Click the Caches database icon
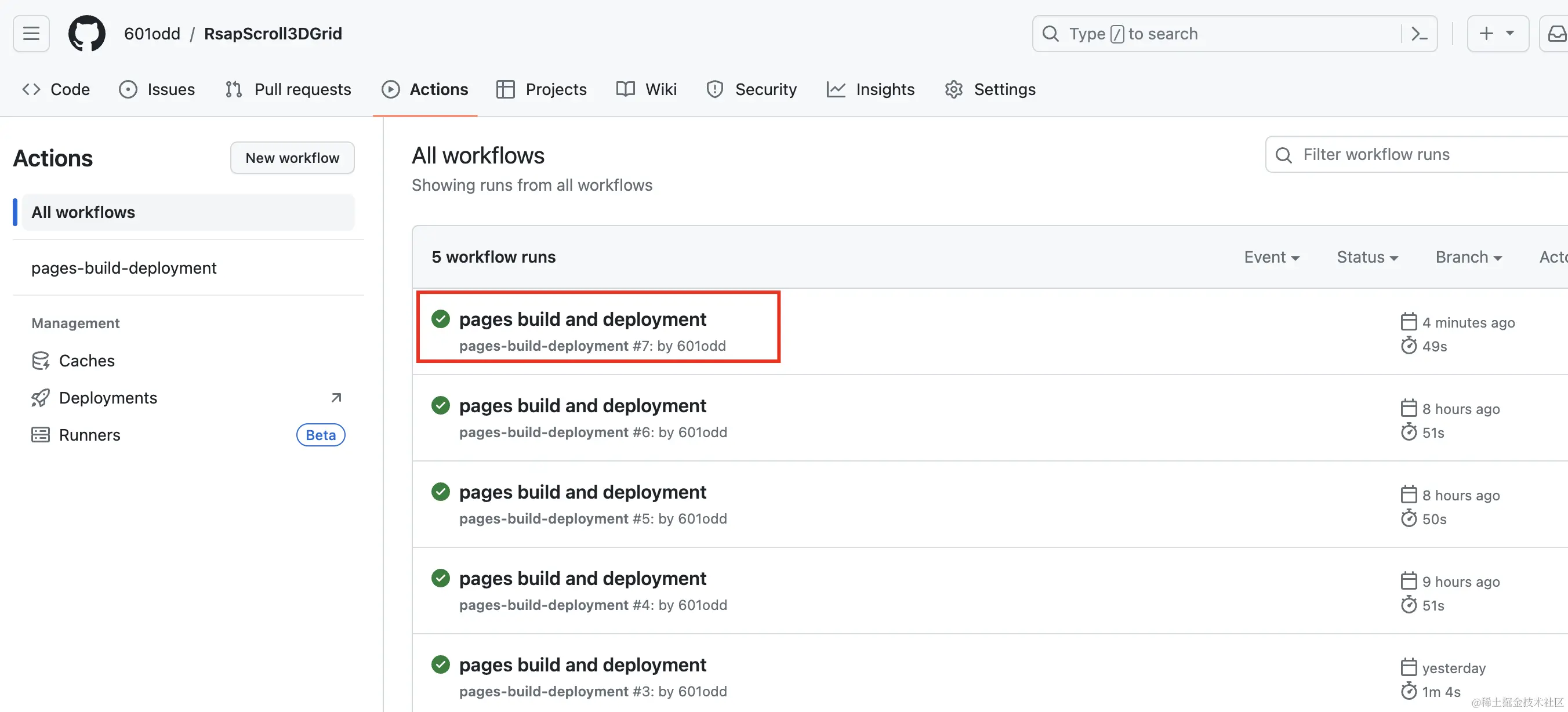 click(40, 361)
